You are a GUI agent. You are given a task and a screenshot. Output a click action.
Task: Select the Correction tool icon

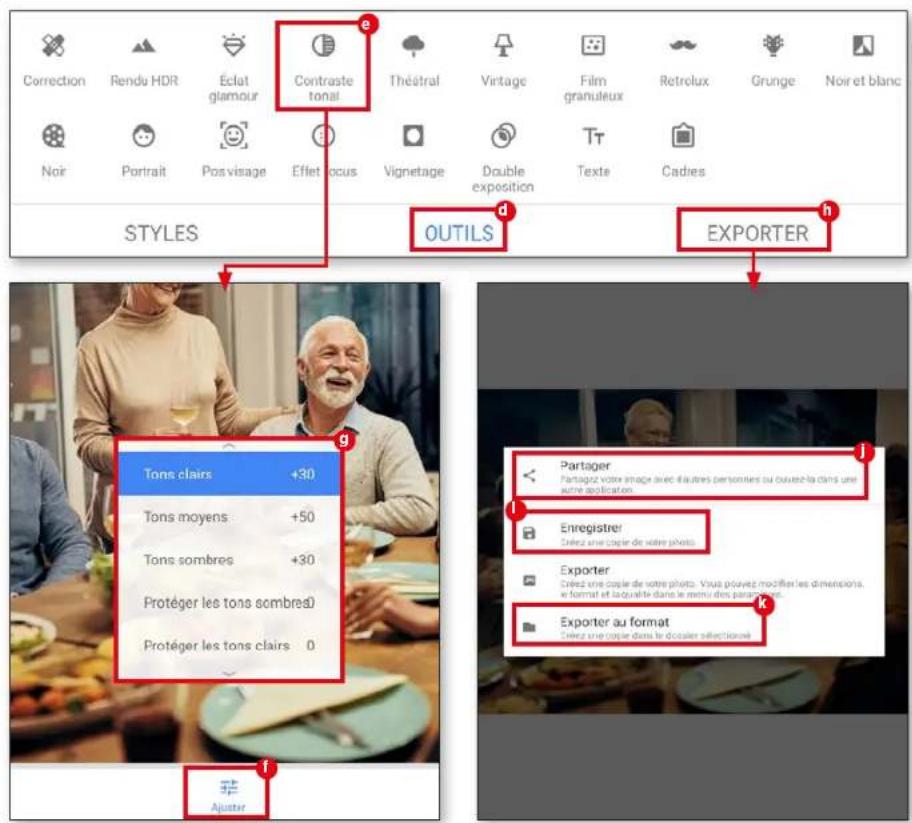54,45
